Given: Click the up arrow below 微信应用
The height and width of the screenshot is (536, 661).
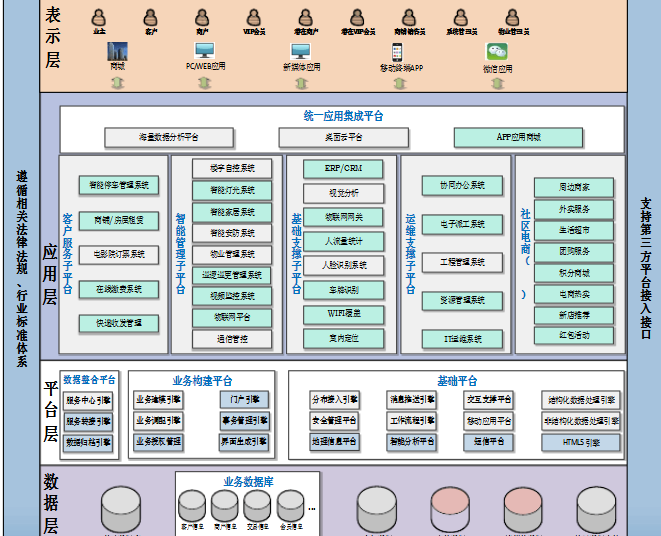Looking at the screenshot, I should coord(497,83).
